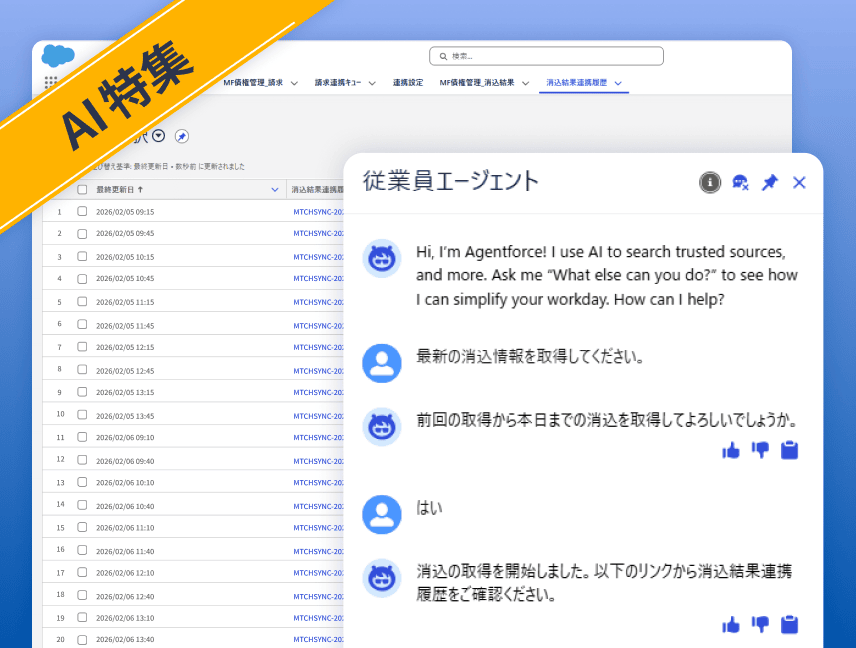Thumbs up the 前回の取得から confirmation reply
This screenshot has width=856, height=648.
point(731,450)
